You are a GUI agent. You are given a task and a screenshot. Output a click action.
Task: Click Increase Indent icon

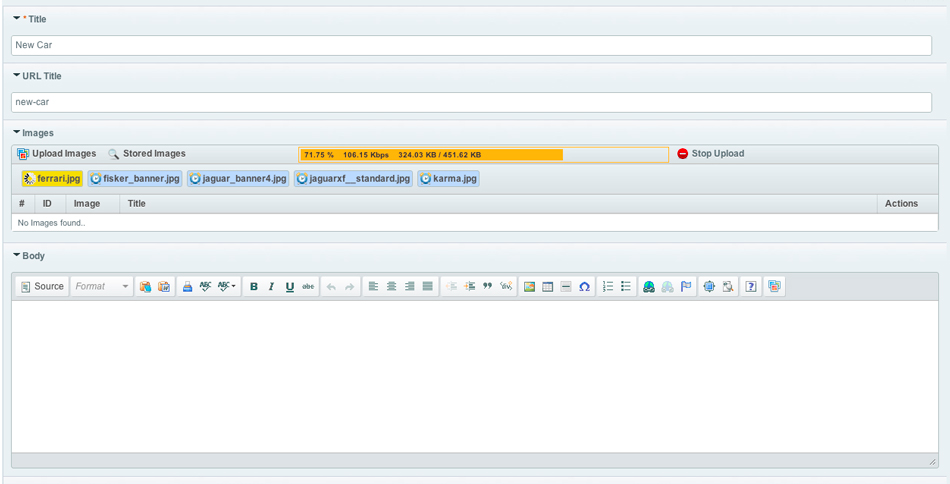pyautogui.click(x=469, y=287)
